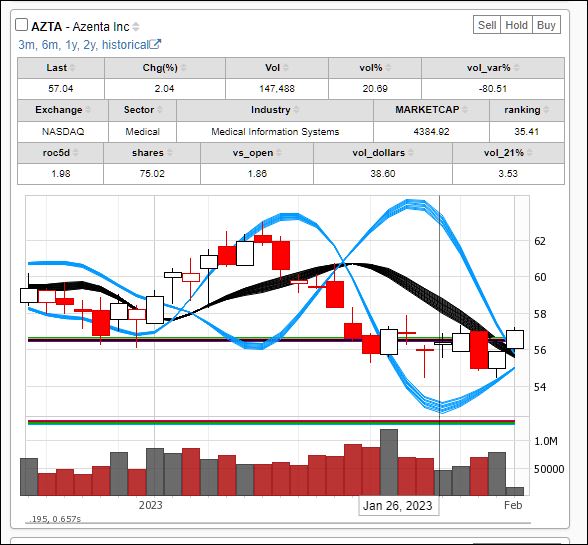This screenshot has height=545, width=588.
Task: Sort by the vol_var% column header
Action: pos(493,68)
